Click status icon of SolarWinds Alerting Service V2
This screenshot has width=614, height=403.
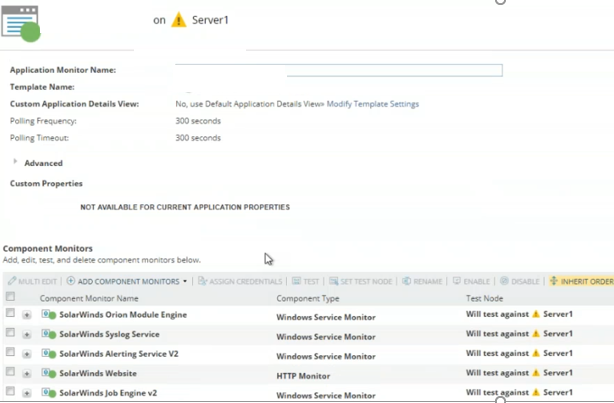pos(49,353)
